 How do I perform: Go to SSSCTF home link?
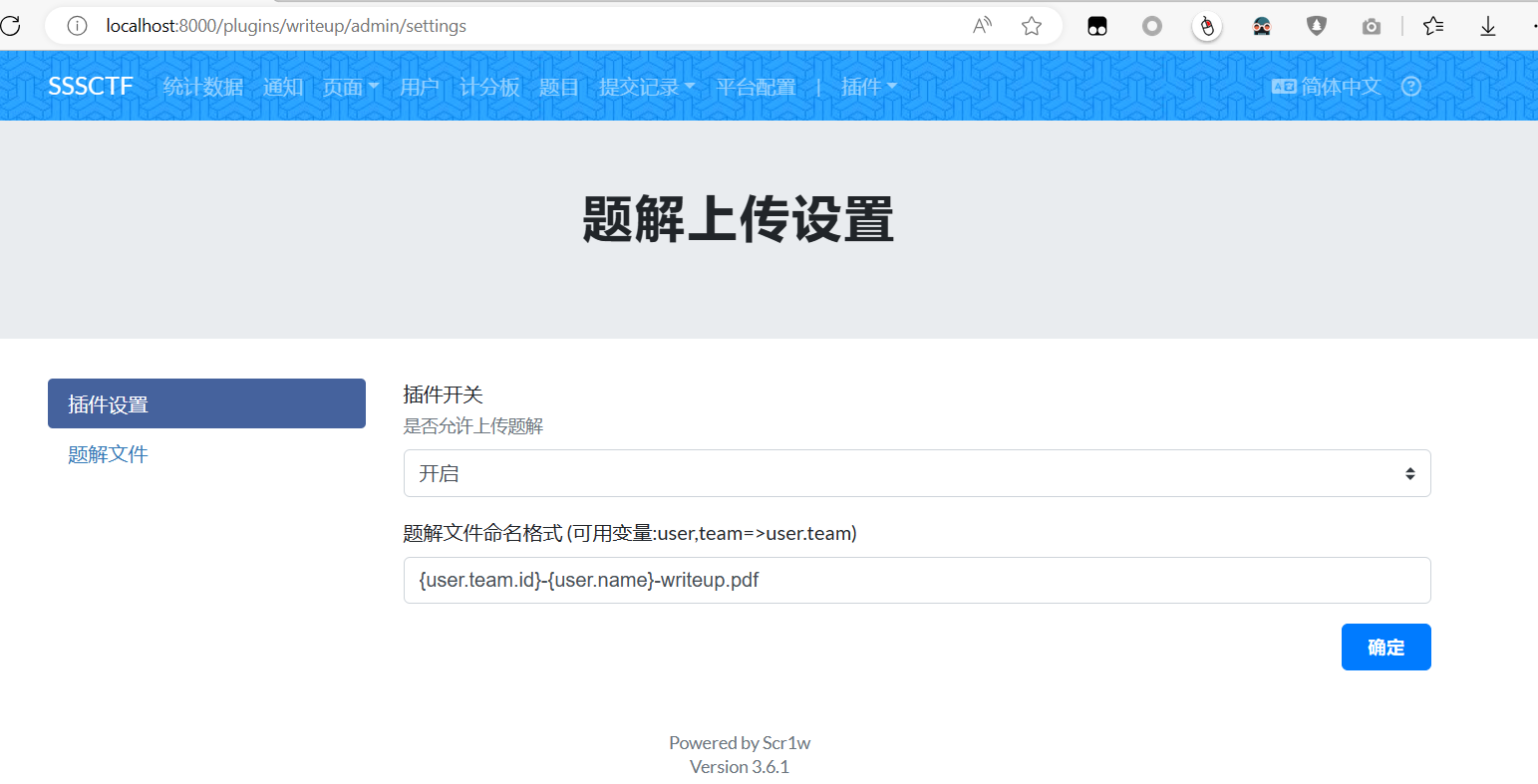pyautogui.click(x=91, y=87)
